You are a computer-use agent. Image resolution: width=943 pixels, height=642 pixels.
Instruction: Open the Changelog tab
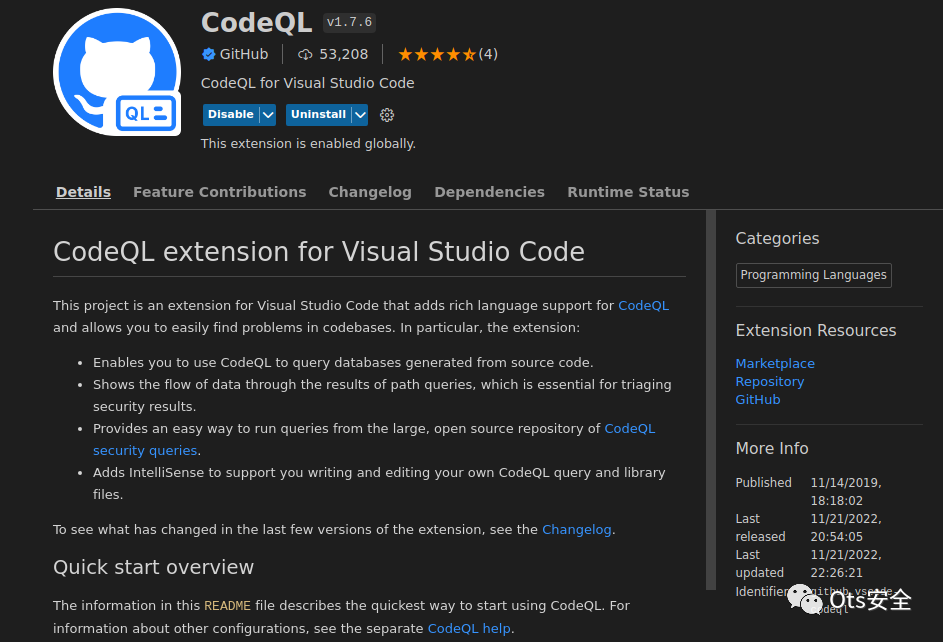(x=370, y=192)
